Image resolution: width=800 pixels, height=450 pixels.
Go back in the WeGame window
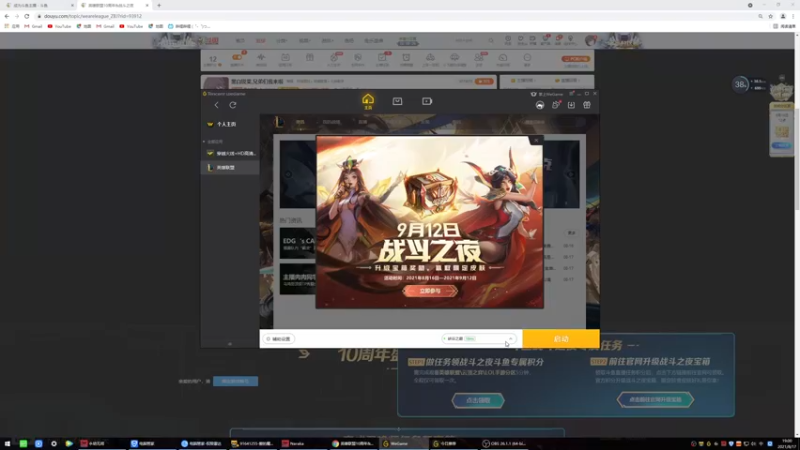(x=216, y=105)
